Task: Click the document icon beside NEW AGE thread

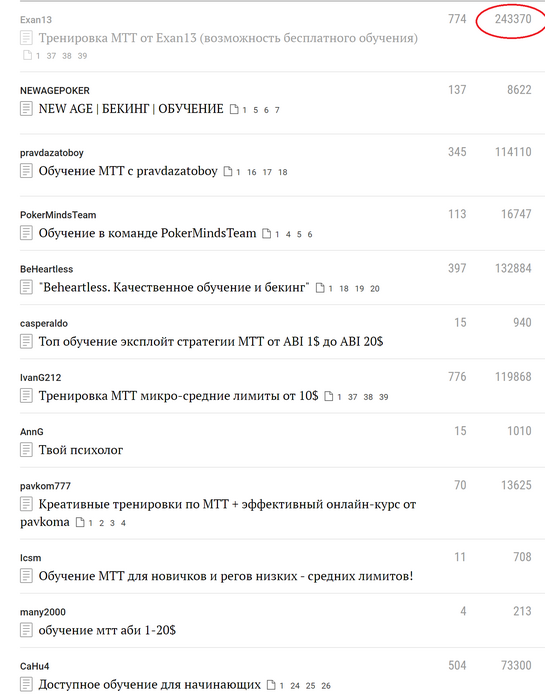Action: tap(26, 109)
